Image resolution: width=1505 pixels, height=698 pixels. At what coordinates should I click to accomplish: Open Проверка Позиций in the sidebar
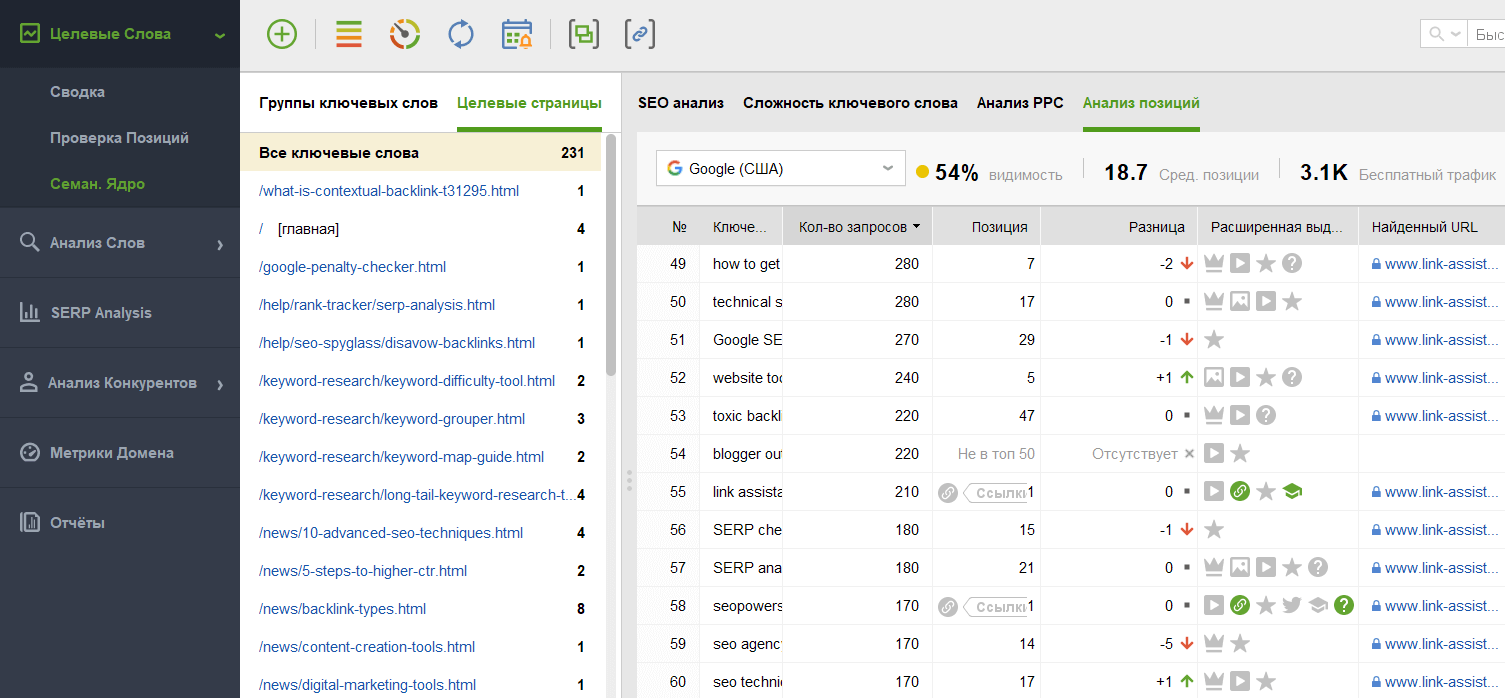click(119, 138)
